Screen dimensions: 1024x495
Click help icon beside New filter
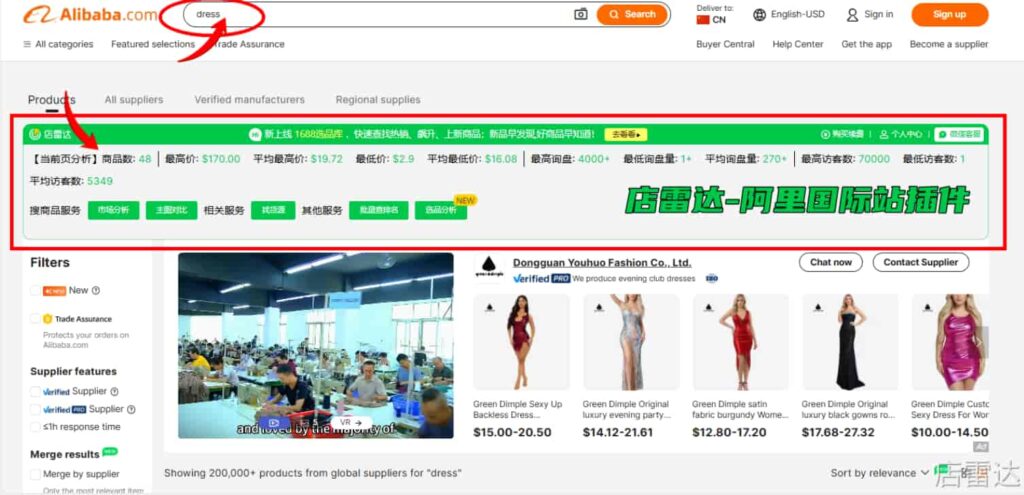[96, 291]
